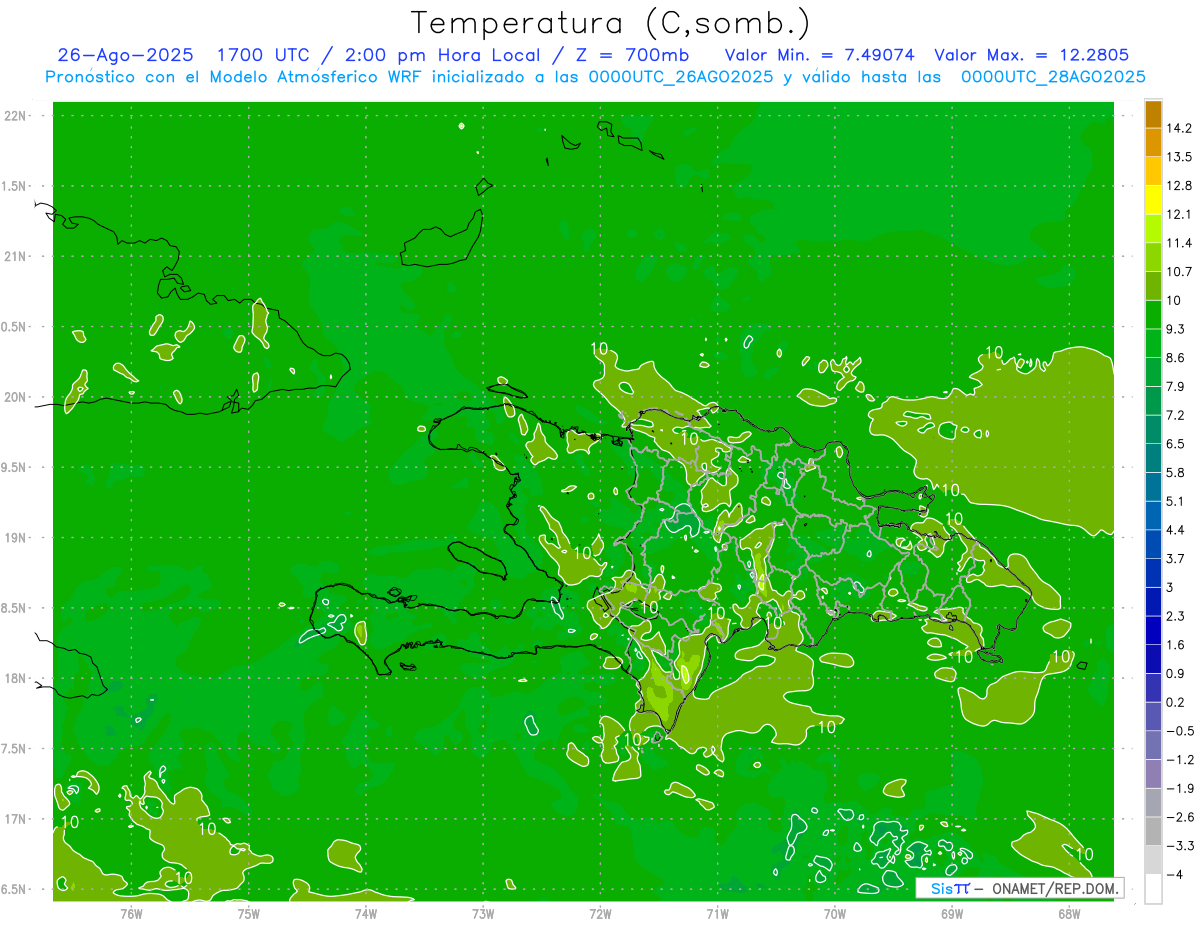Click the '74W' longitude axis label
The height and width of the screenshot is (927, 1200).
[x=365, y=913]
